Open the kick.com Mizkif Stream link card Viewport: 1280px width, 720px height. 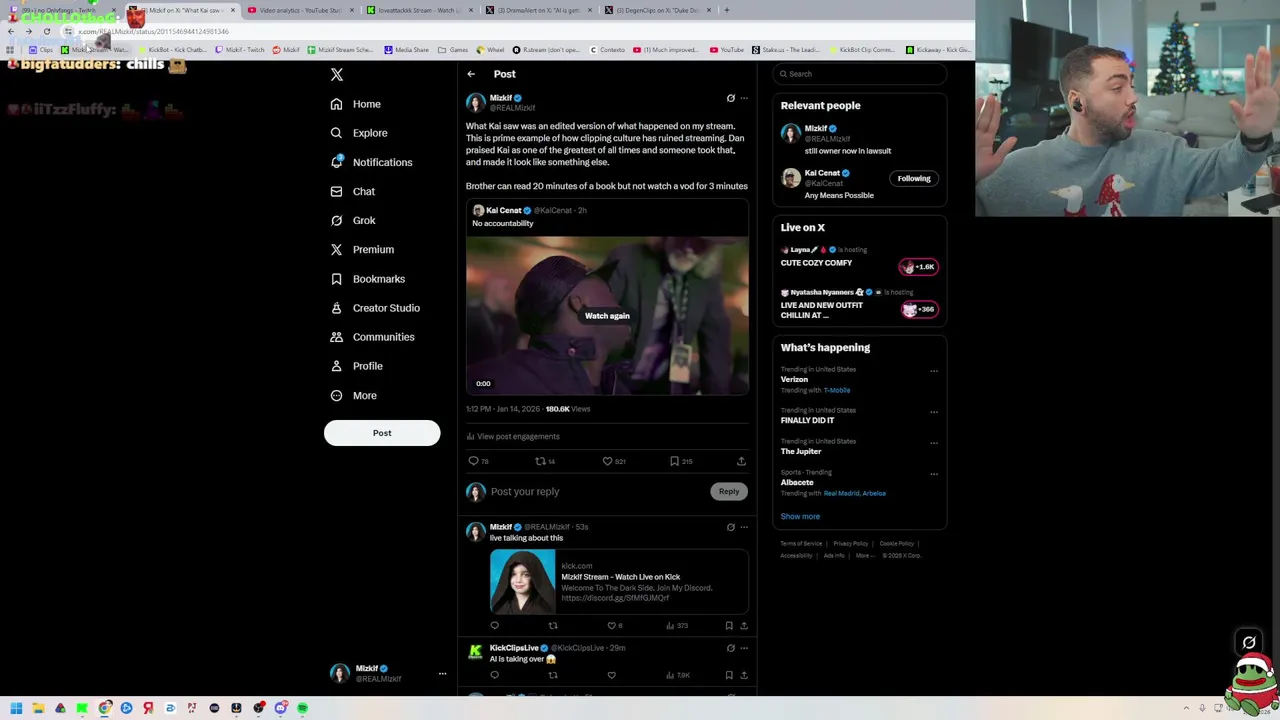[x=619, y=581]
